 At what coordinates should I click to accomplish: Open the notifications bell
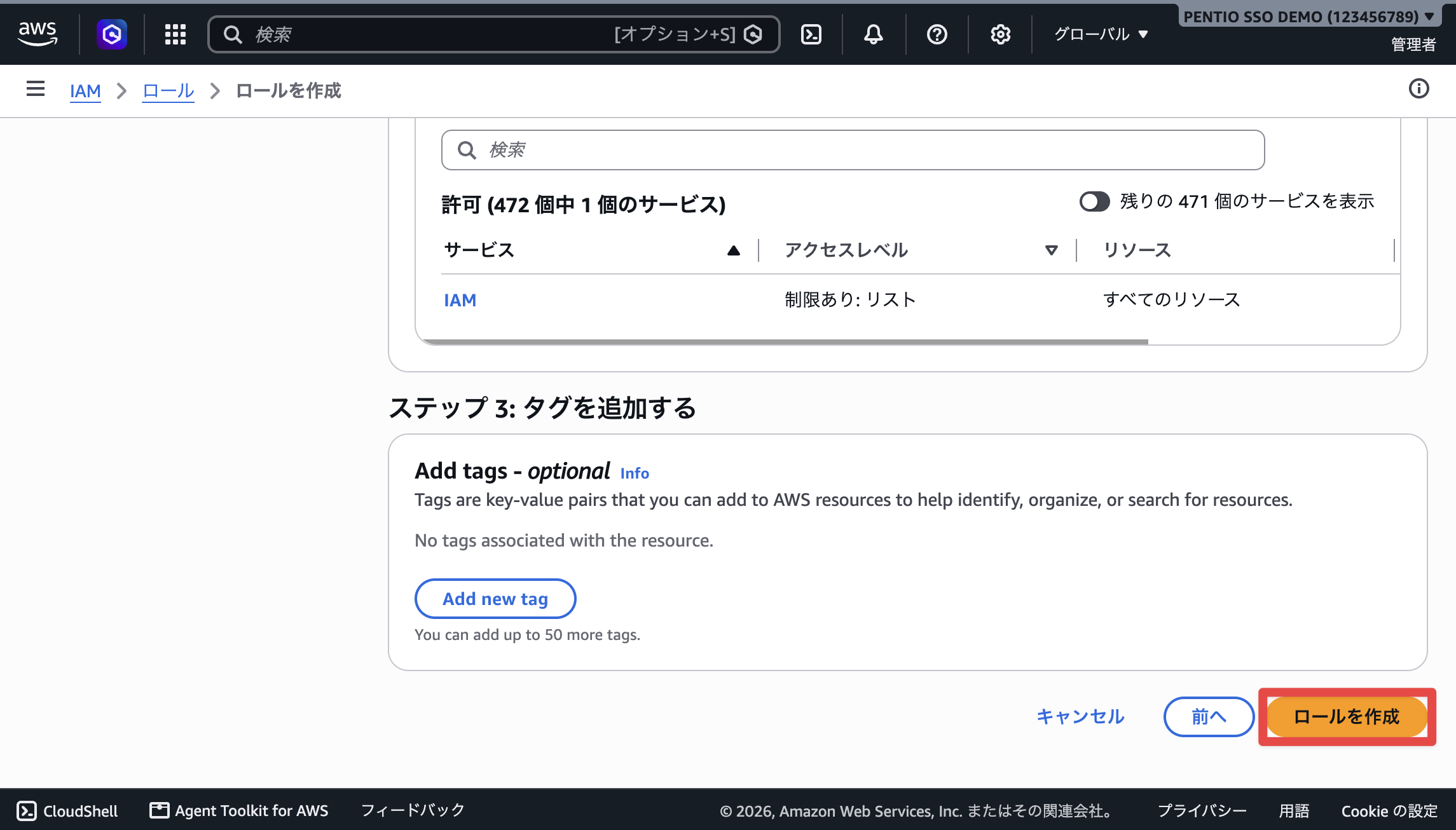point(874,34)
